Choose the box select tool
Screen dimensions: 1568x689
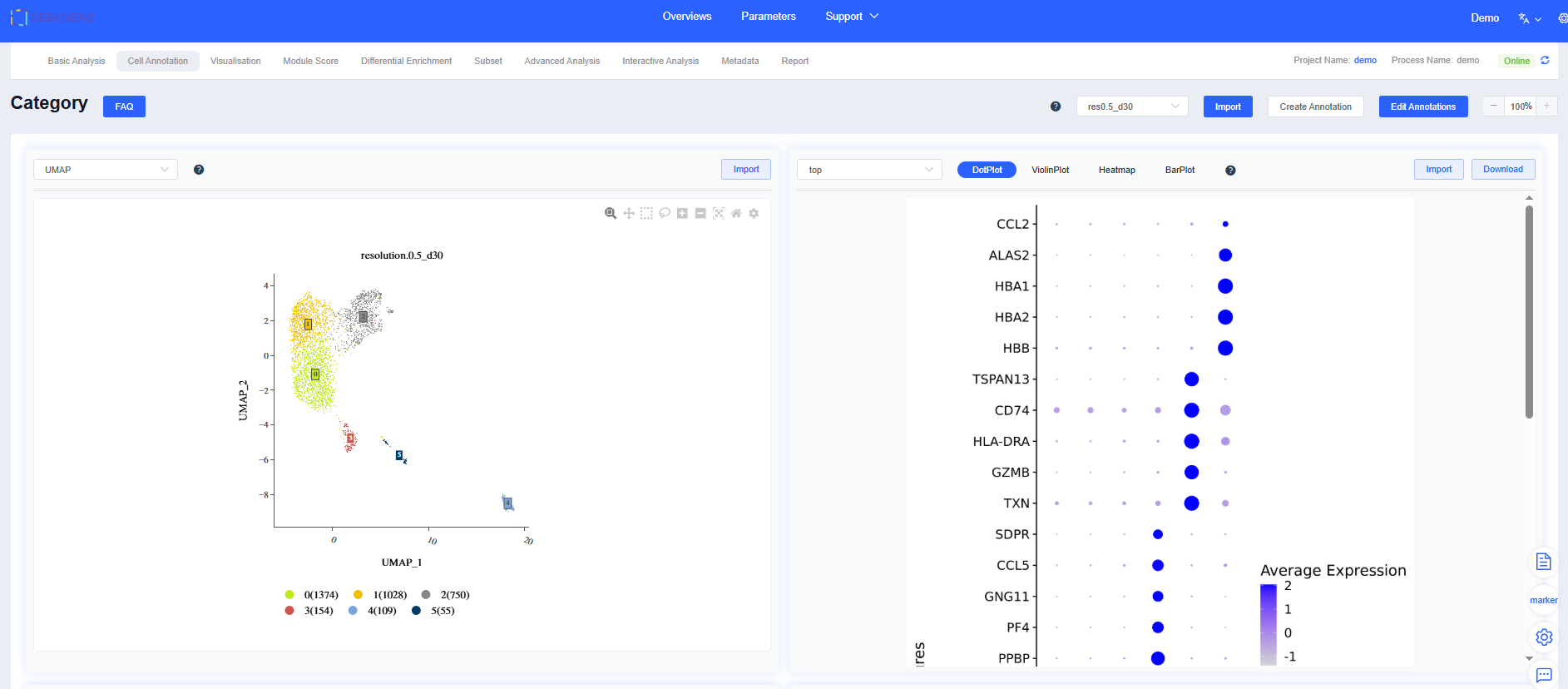646,214
